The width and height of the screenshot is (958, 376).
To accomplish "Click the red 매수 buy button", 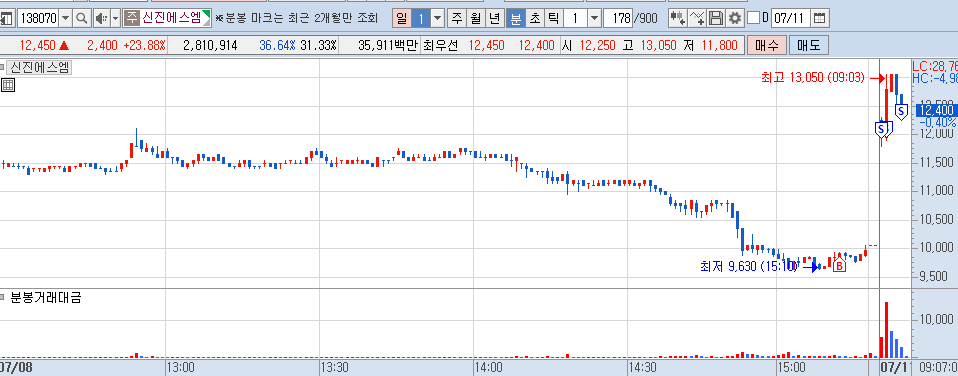I will [766, 45].
